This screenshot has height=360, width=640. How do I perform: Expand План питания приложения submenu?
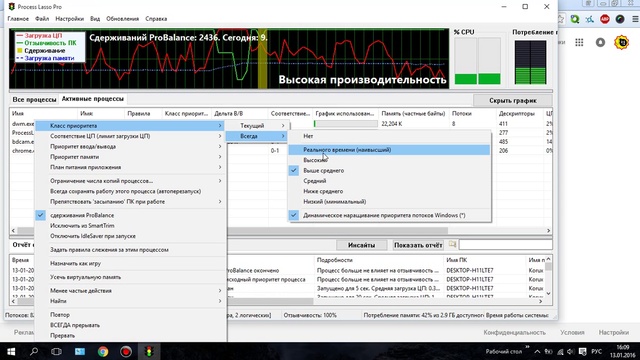131,167
